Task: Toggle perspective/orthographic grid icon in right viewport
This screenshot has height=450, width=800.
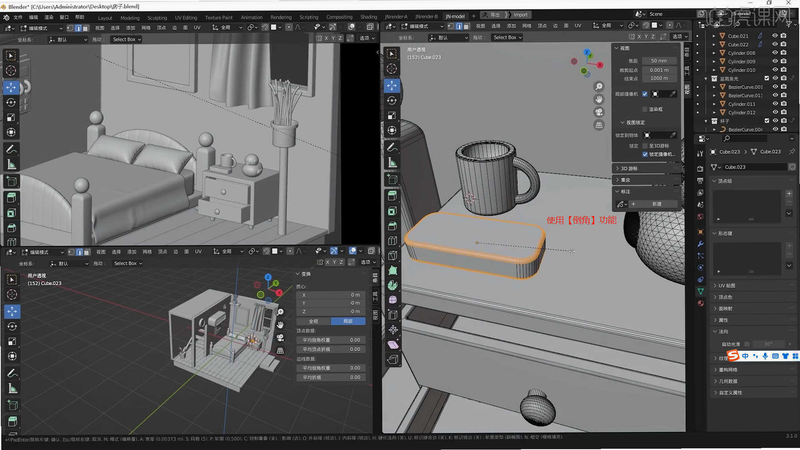Action: click(599, 125)
